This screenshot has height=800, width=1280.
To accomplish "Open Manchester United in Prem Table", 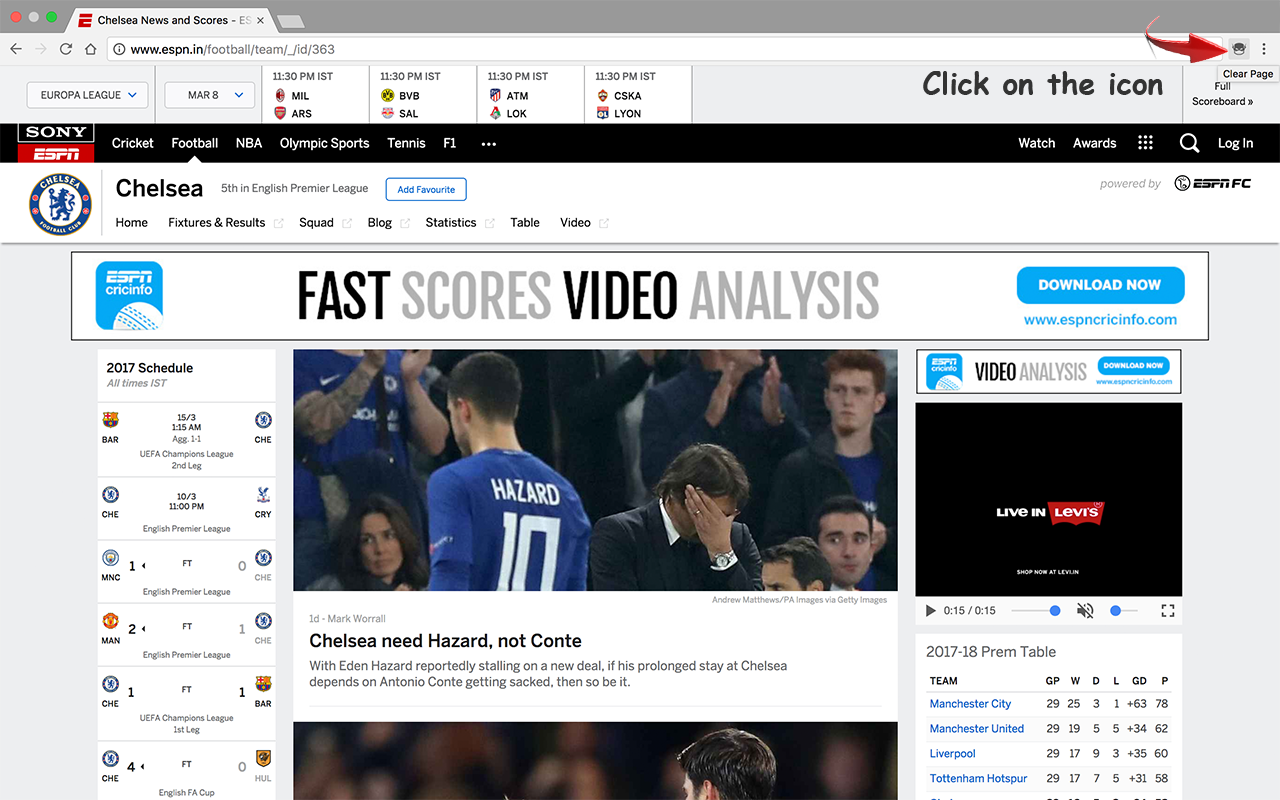I will point(977,729).
